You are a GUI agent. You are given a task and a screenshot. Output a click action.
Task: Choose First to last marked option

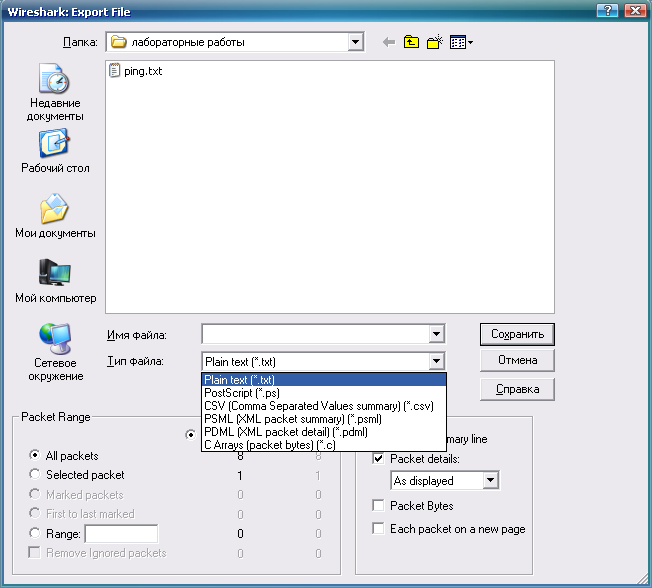pyautogui.click(x=35, y=513)
